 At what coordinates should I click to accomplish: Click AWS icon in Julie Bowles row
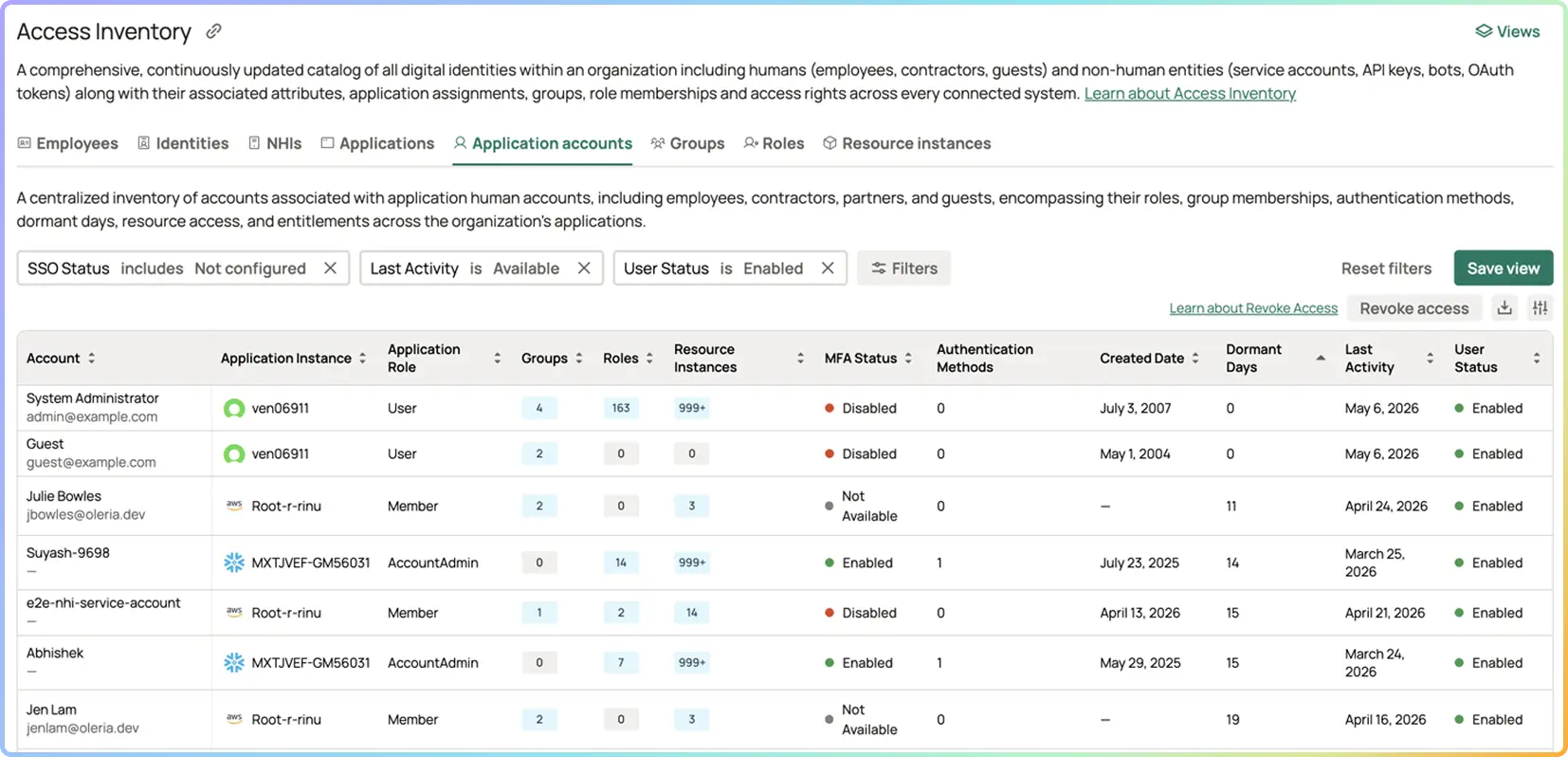(234, 506)
